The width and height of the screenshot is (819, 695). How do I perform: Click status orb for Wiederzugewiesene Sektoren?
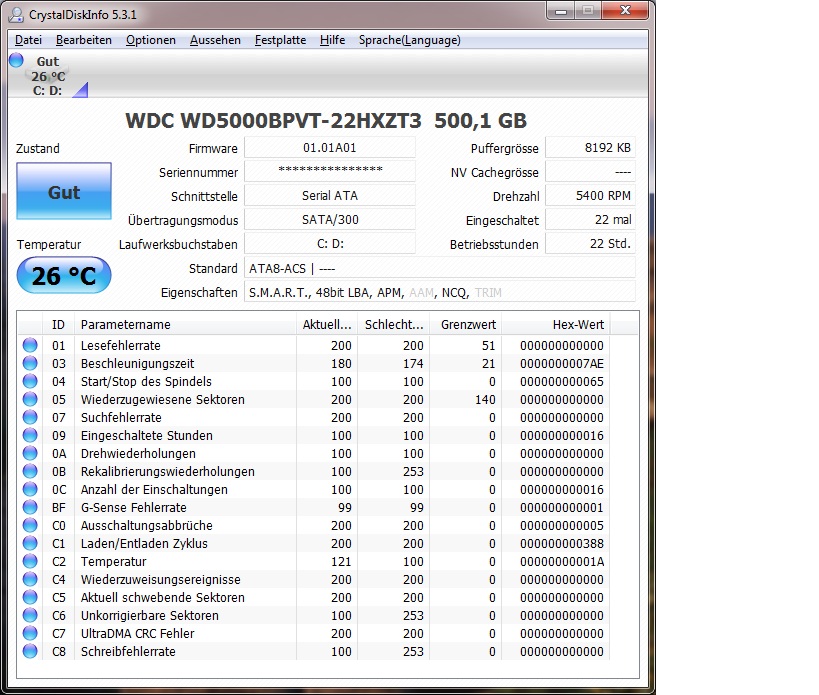[30, 399]
